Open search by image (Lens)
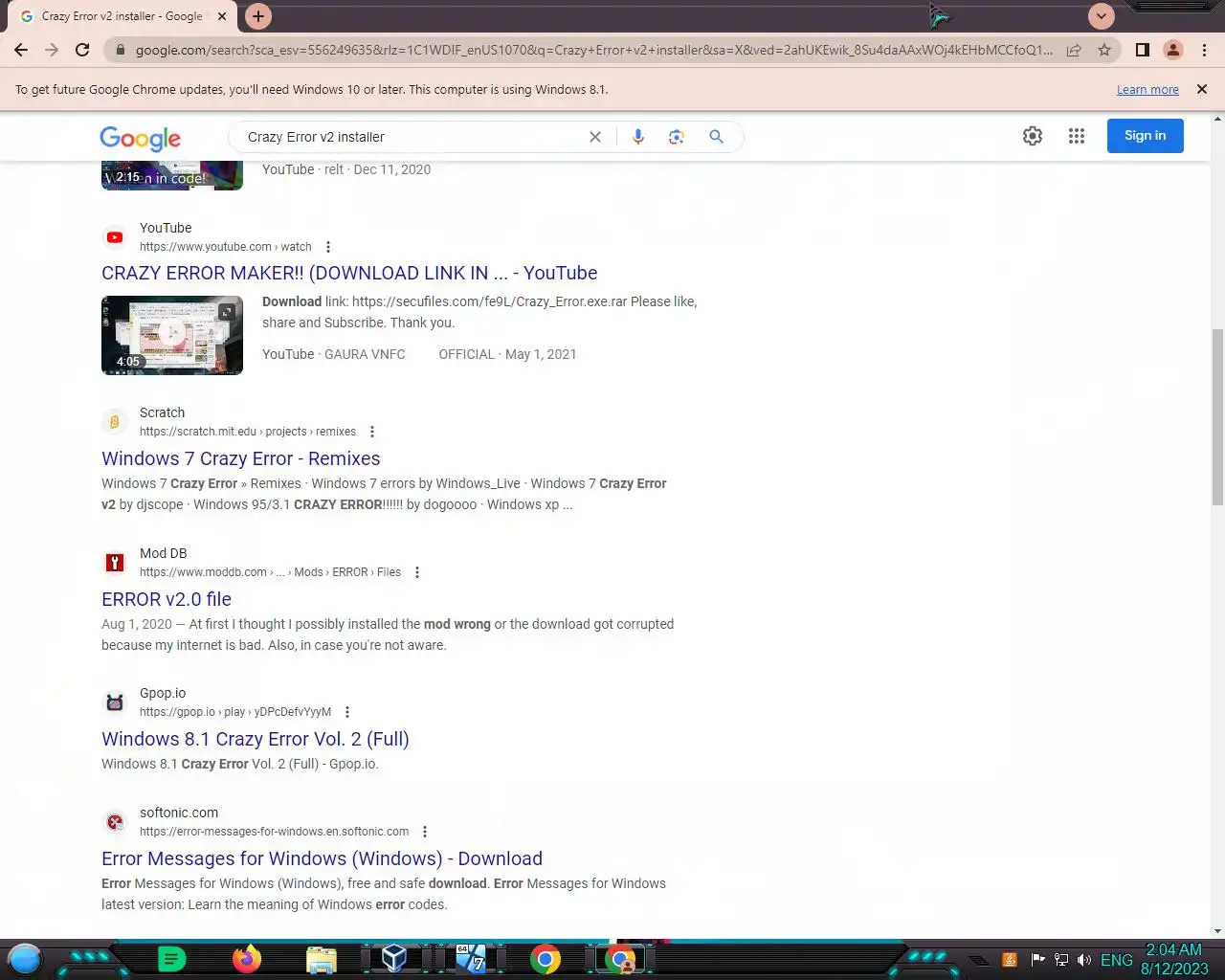The width and height of the screenshot is (1225, 980). pos(677,137)
